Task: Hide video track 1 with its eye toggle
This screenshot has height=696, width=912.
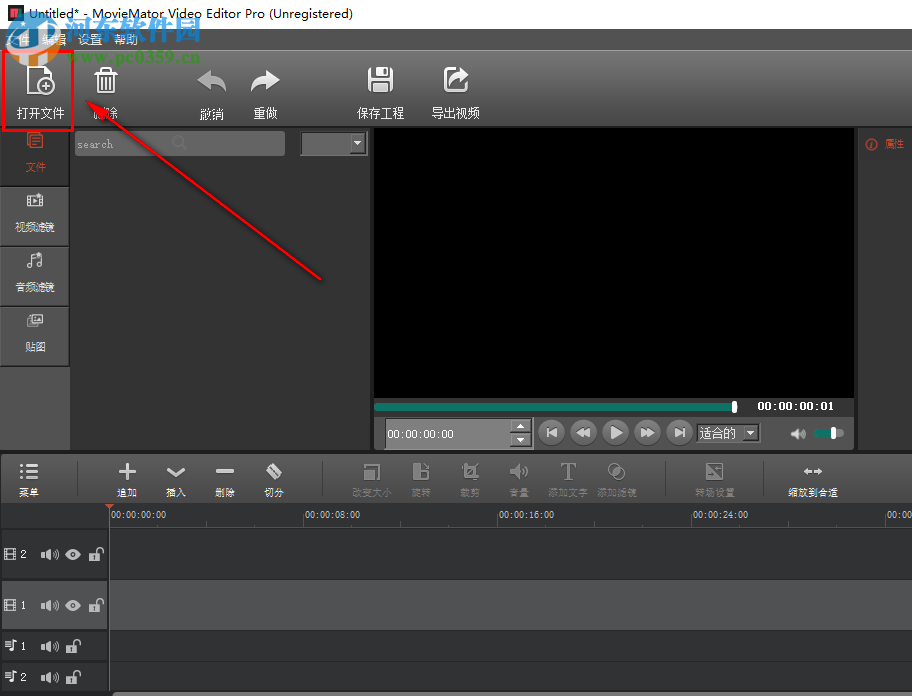Action: click(x=72, y=605)
